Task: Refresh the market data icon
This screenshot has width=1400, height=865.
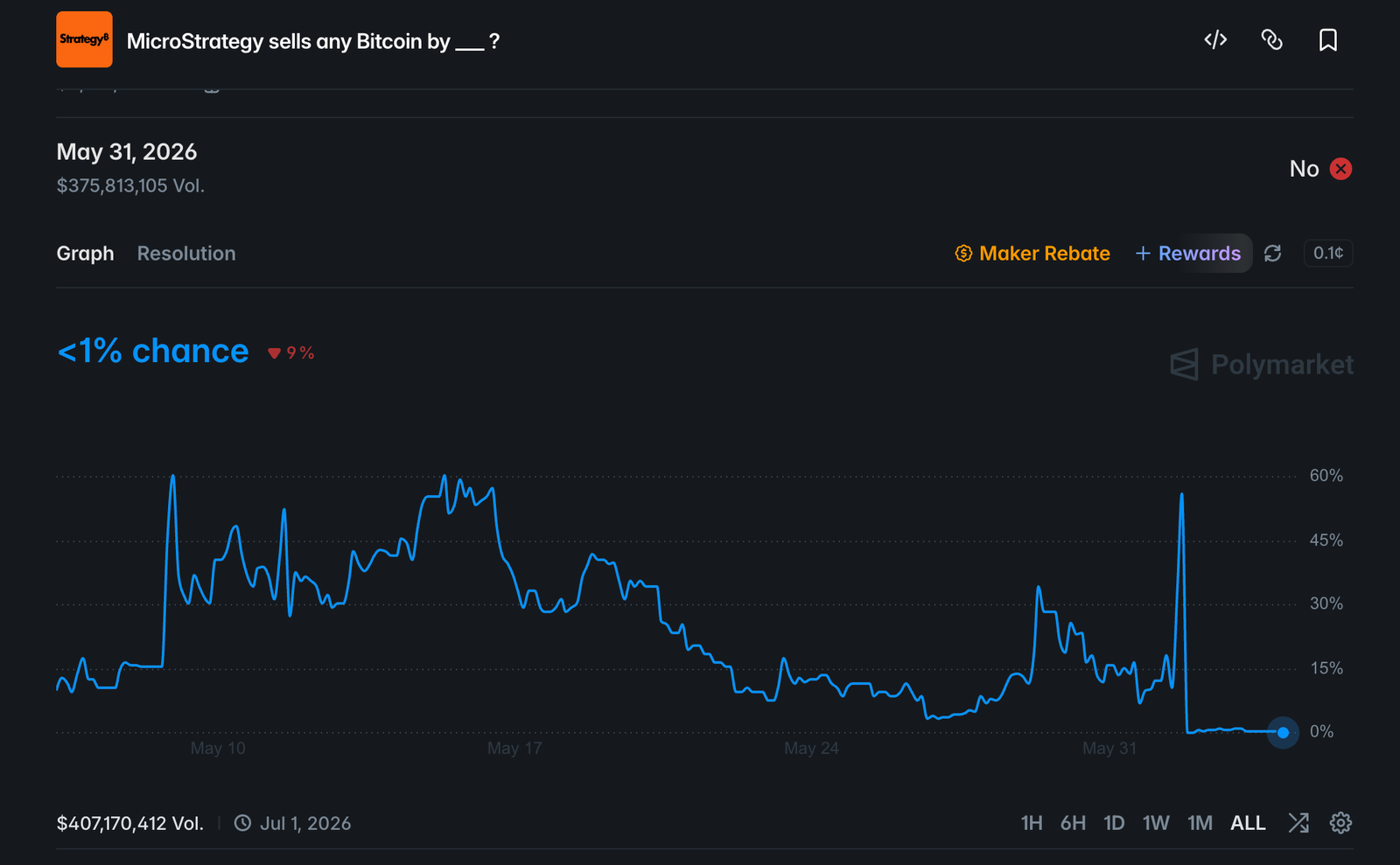Action: 1273,254
